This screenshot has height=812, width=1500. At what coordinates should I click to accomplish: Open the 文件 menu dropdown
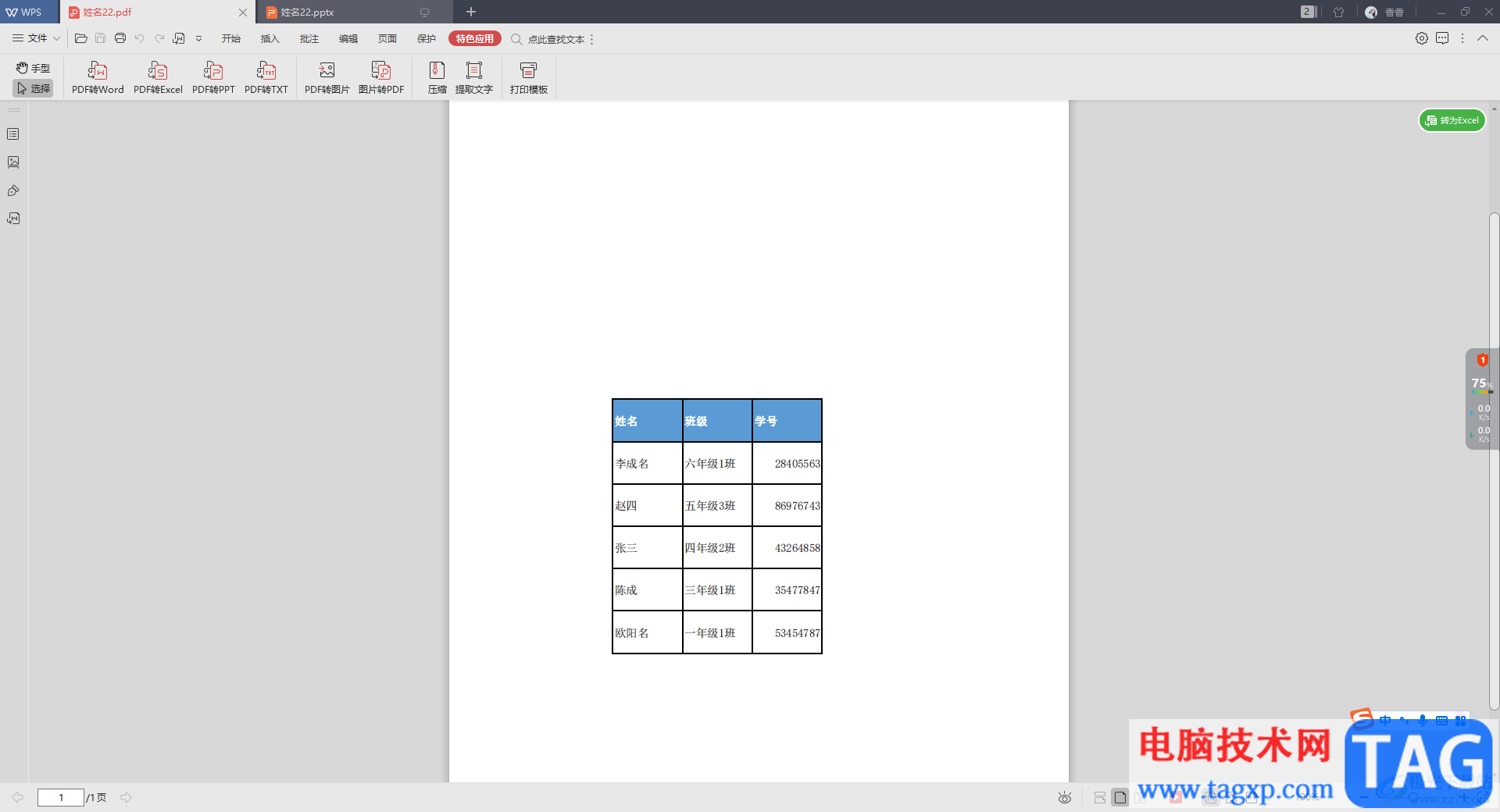coord(36,38)
